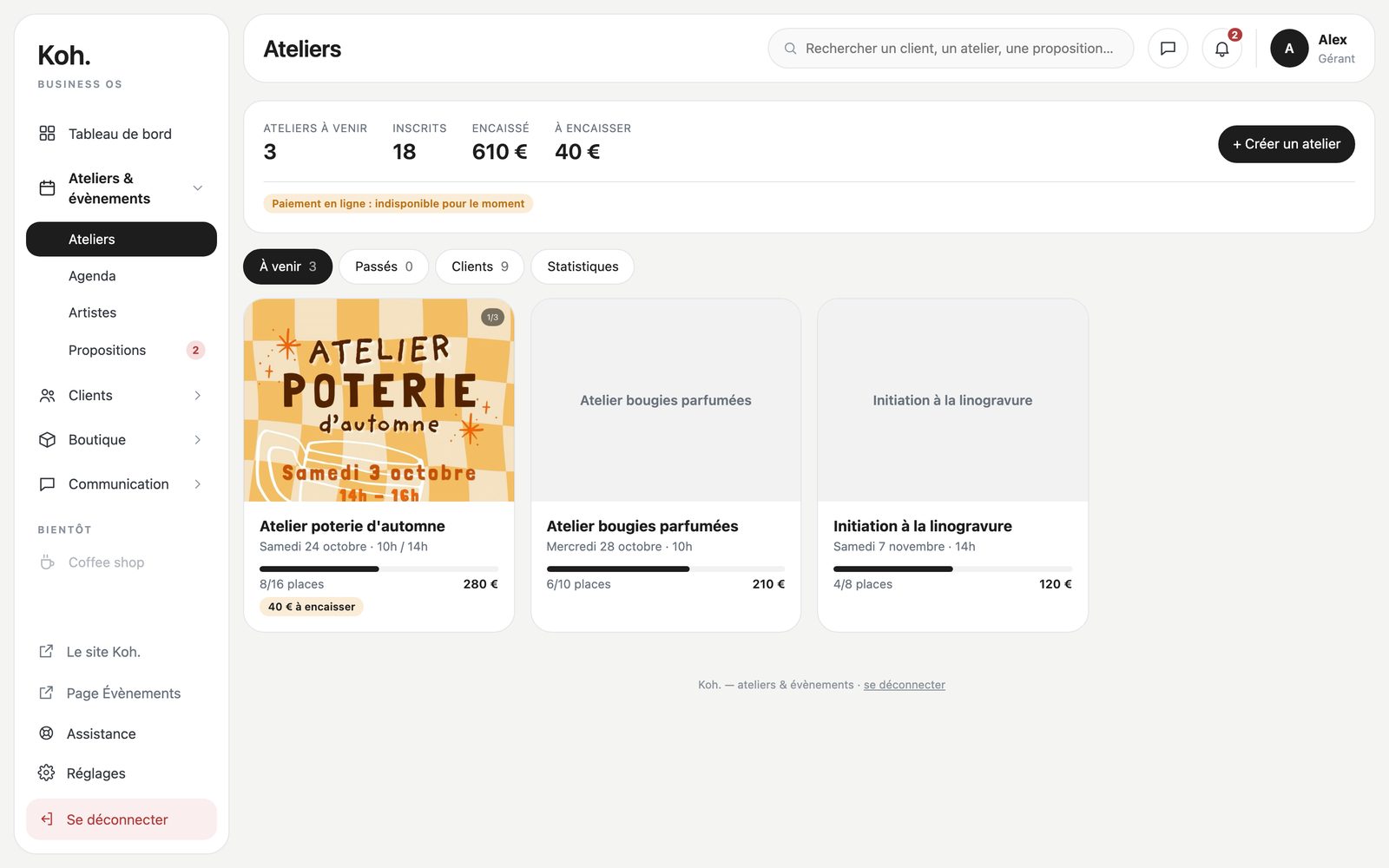This screenshot has width=1389, height=868.
Task: Click the Atelier poterie places progress bar
Action: coord(379,569)
